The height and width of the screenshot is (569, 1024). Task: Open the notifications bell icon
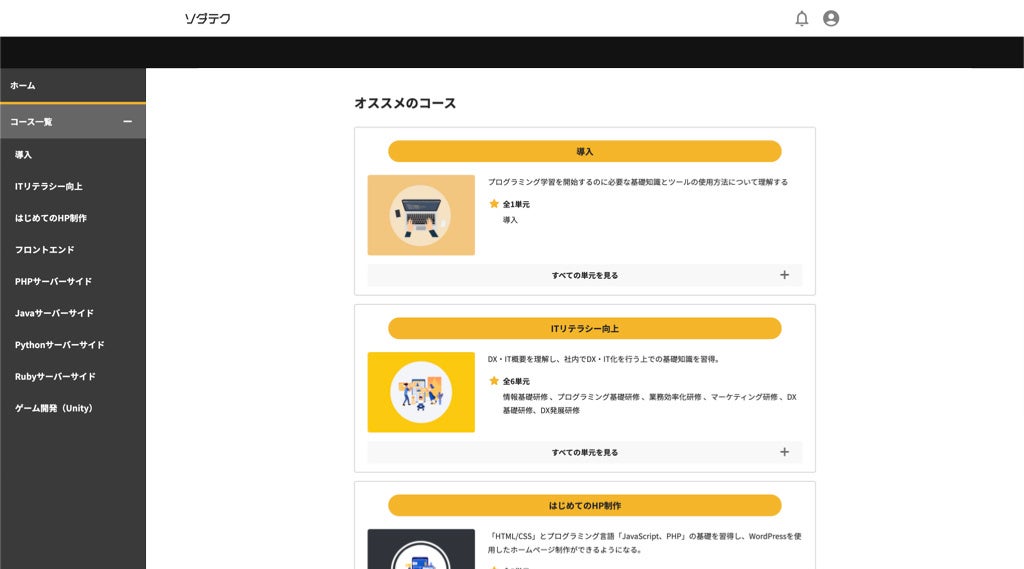pyautogui.click(x=801, y=18)
